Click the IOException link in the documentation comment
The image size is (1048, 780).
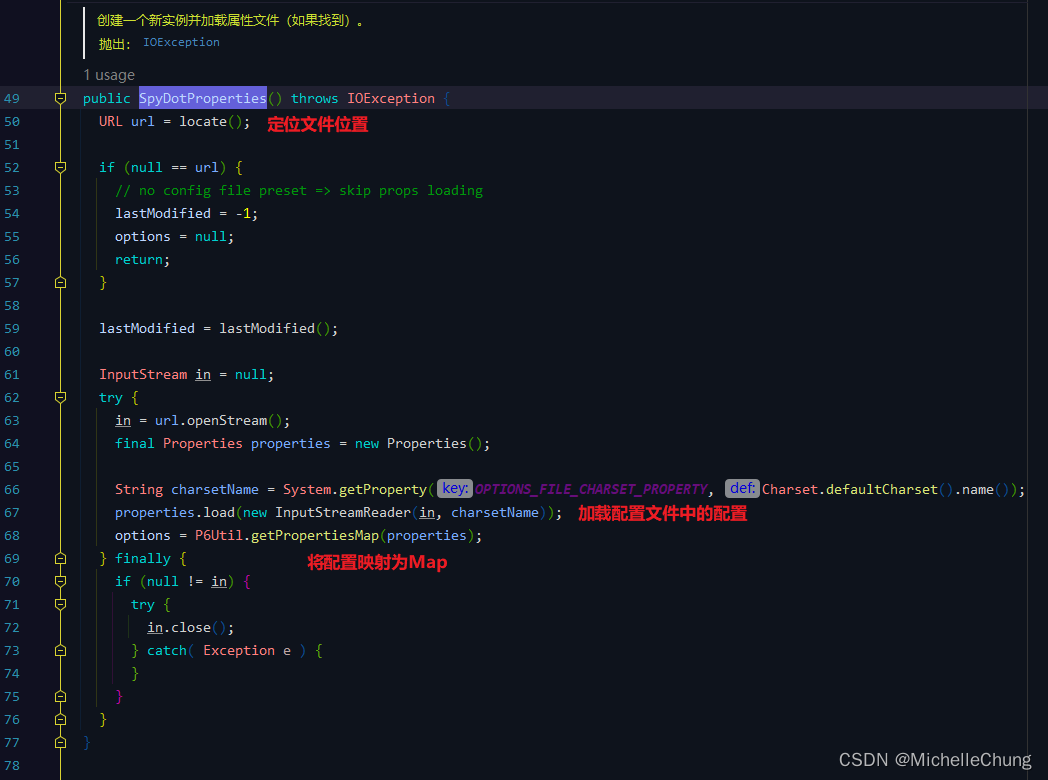180,42
